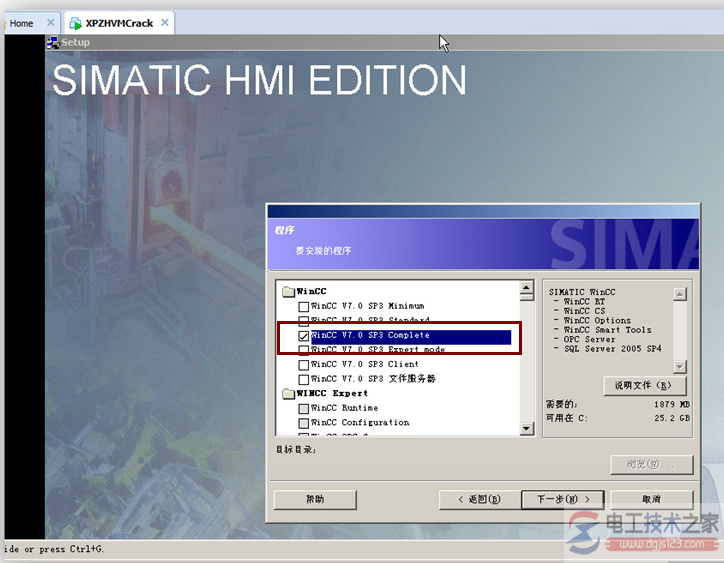The image size is (724, 563).
Task: Click the 1879 MB required value
Action: click(x=672, y=405)
